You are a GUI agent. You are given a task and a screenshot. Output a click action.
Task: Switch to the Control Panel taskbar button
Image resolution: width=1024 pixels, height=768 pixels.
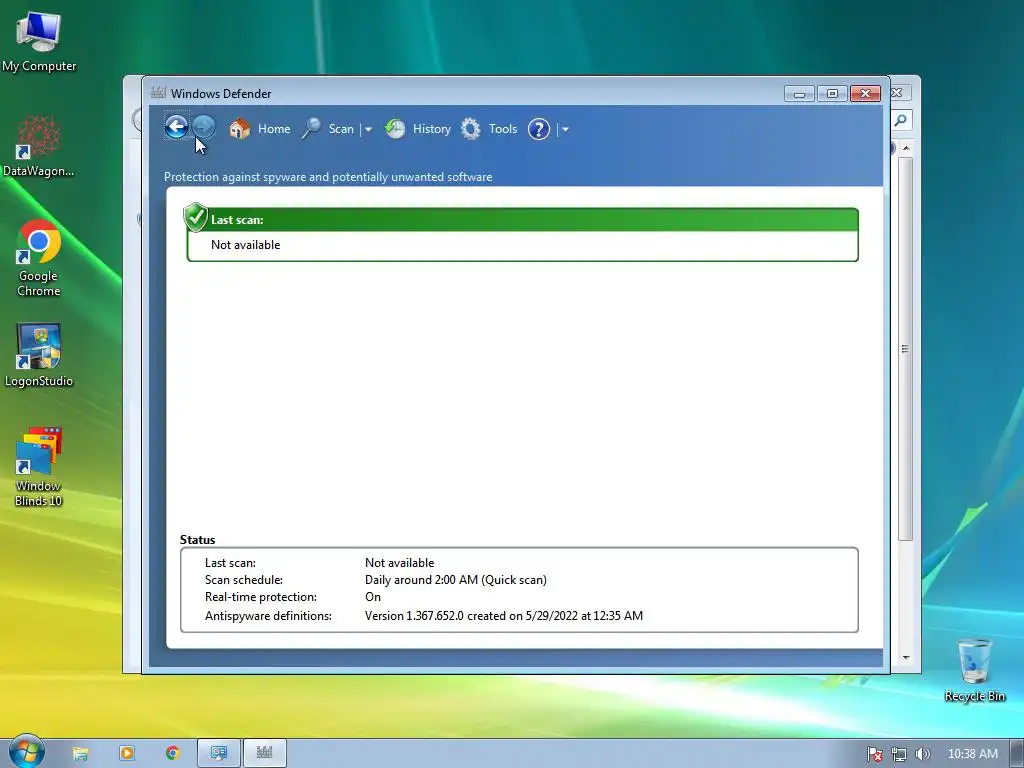click(219, 754)
